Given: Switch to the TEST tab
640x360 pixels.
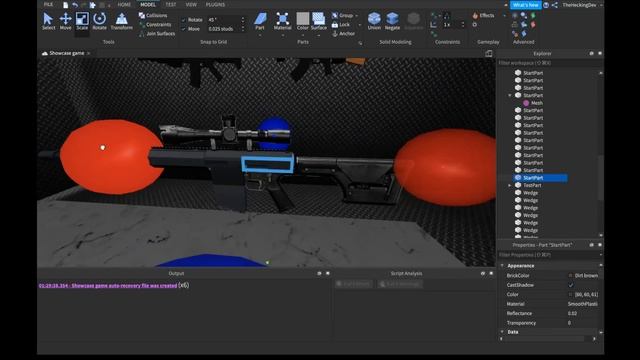Looking at the screenshot, I should [171, 5].
